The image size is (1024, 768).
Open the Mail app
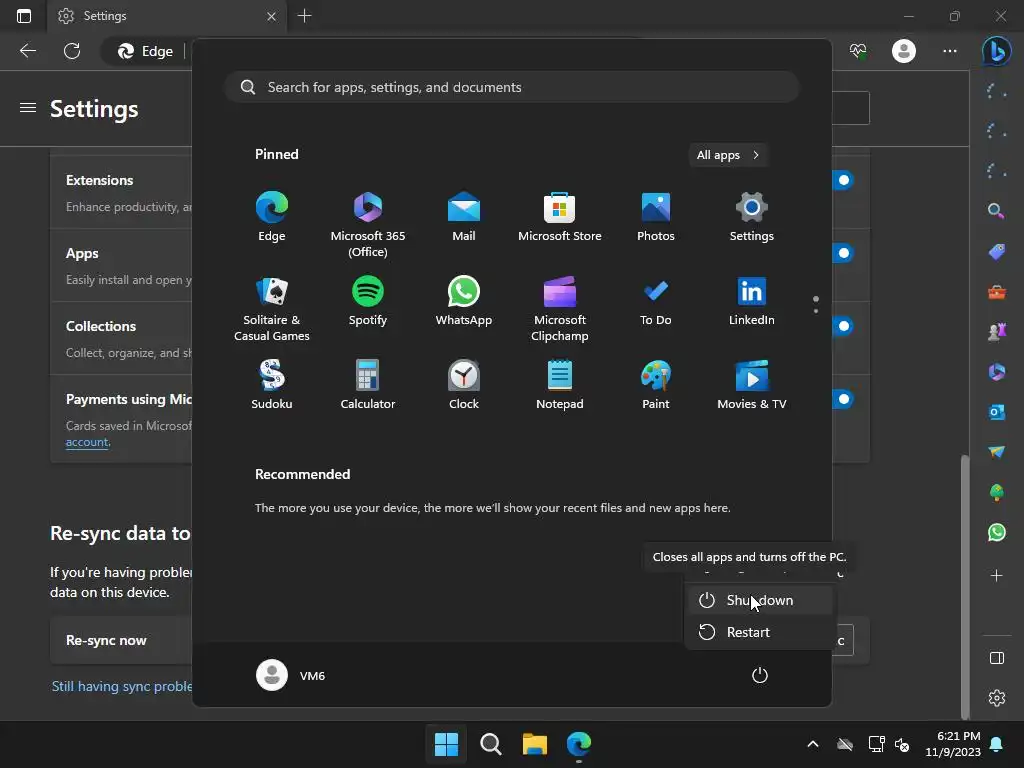(x=464, y=217)
